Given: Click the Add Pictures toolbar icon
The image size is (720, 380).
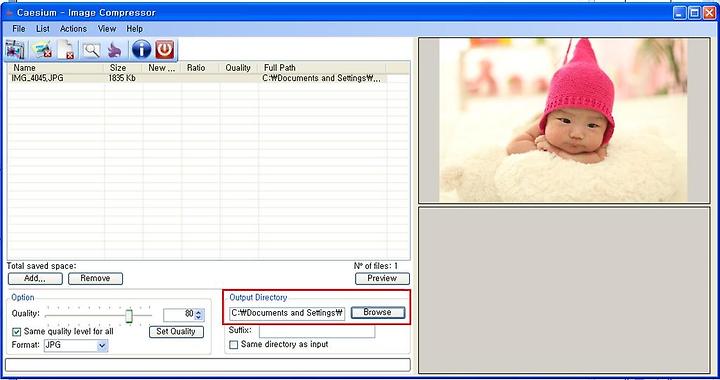Looking at the screenshot, I should coord(15,49).
